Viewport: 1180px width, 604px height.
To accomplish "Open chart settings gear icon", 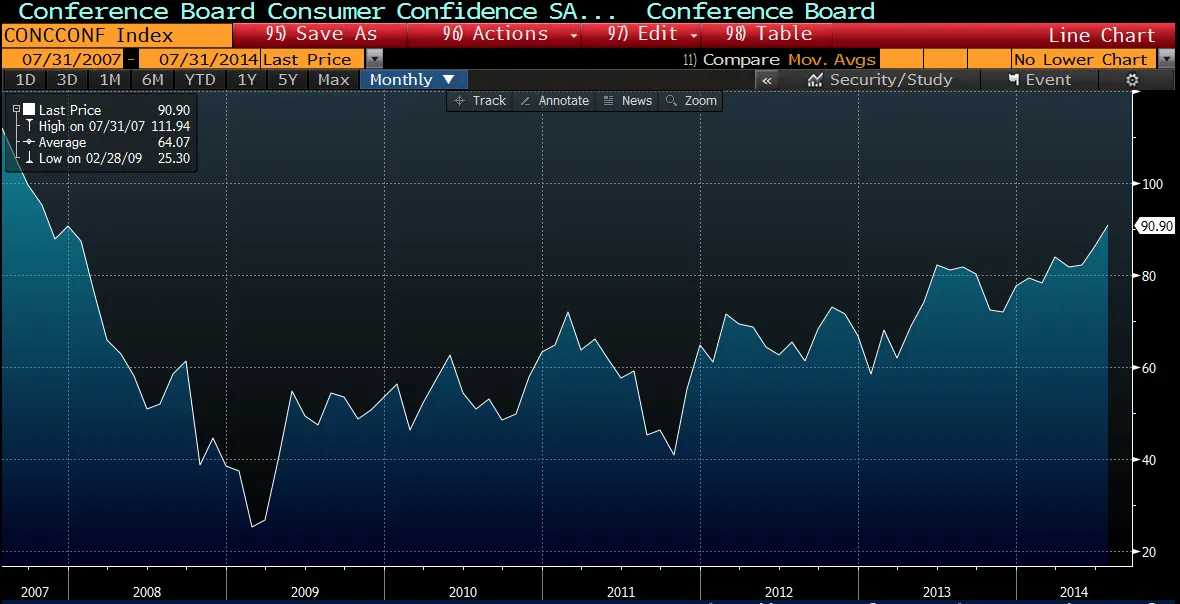I will pyautogui.click(x=1132, y=80).
